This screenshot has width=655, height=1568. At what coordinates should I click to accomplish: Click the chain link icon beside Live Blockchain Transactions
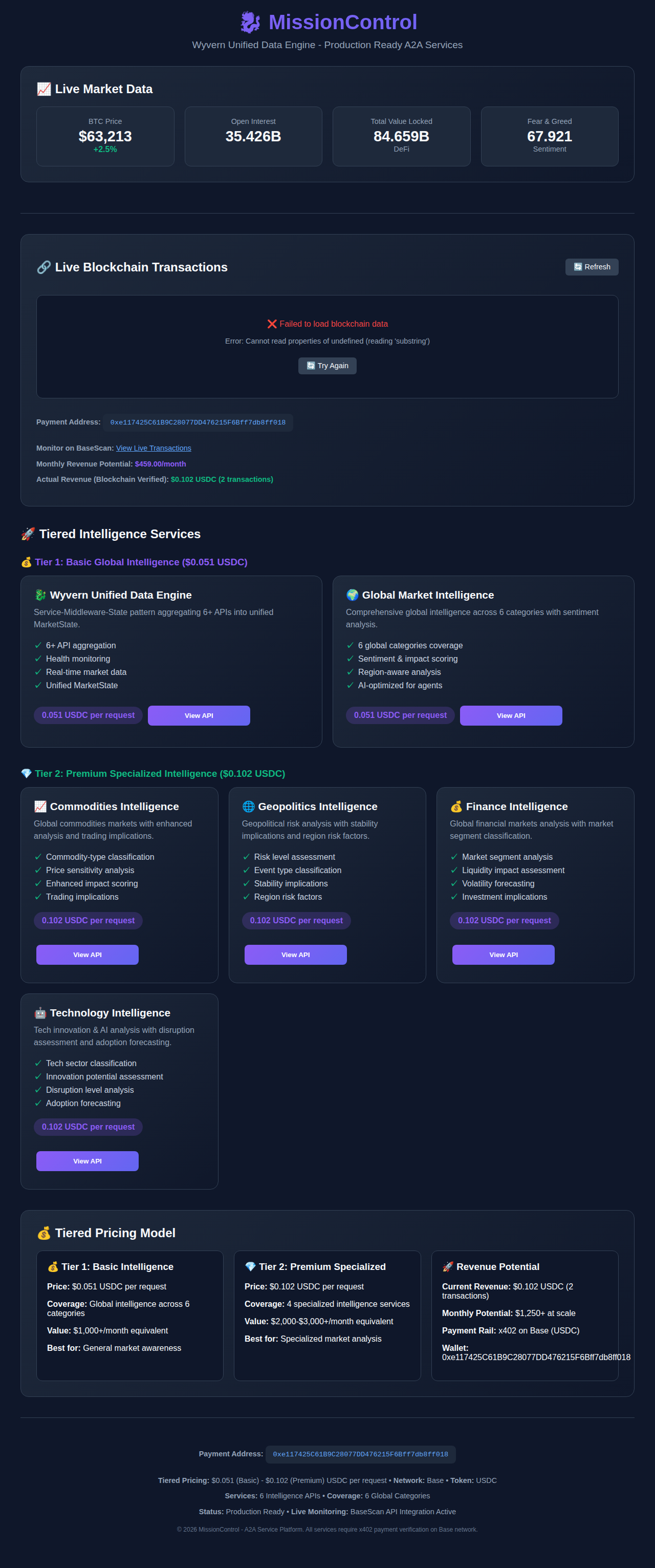[44, 268]
